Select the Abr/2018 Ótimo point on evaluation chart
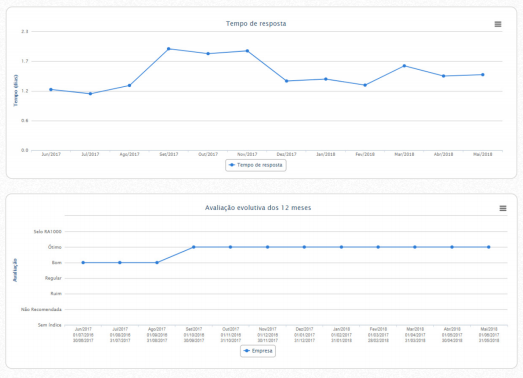 pyautogui.click(x=452, y=247)
